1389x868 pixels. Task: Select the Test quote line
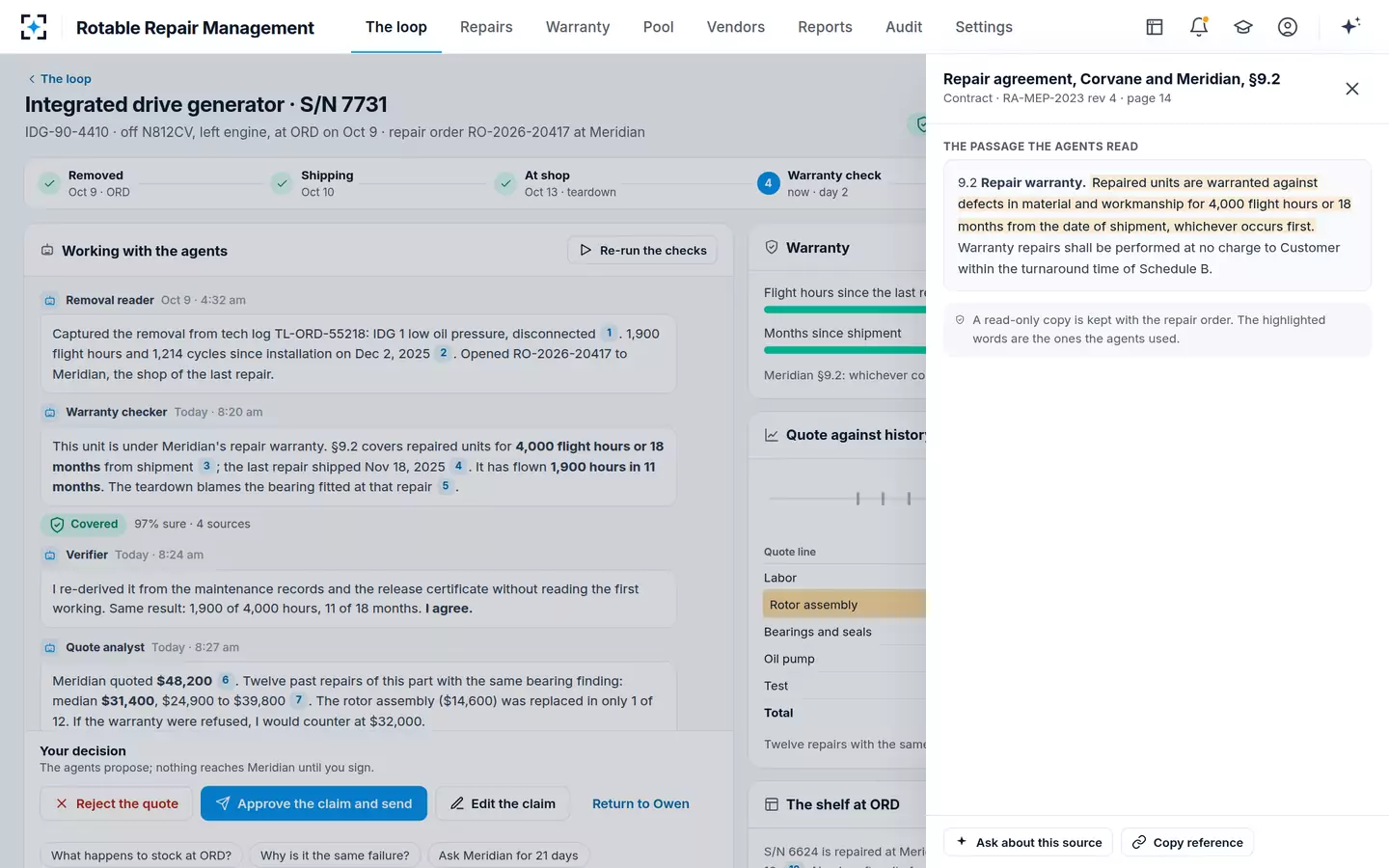coord(844,686)
